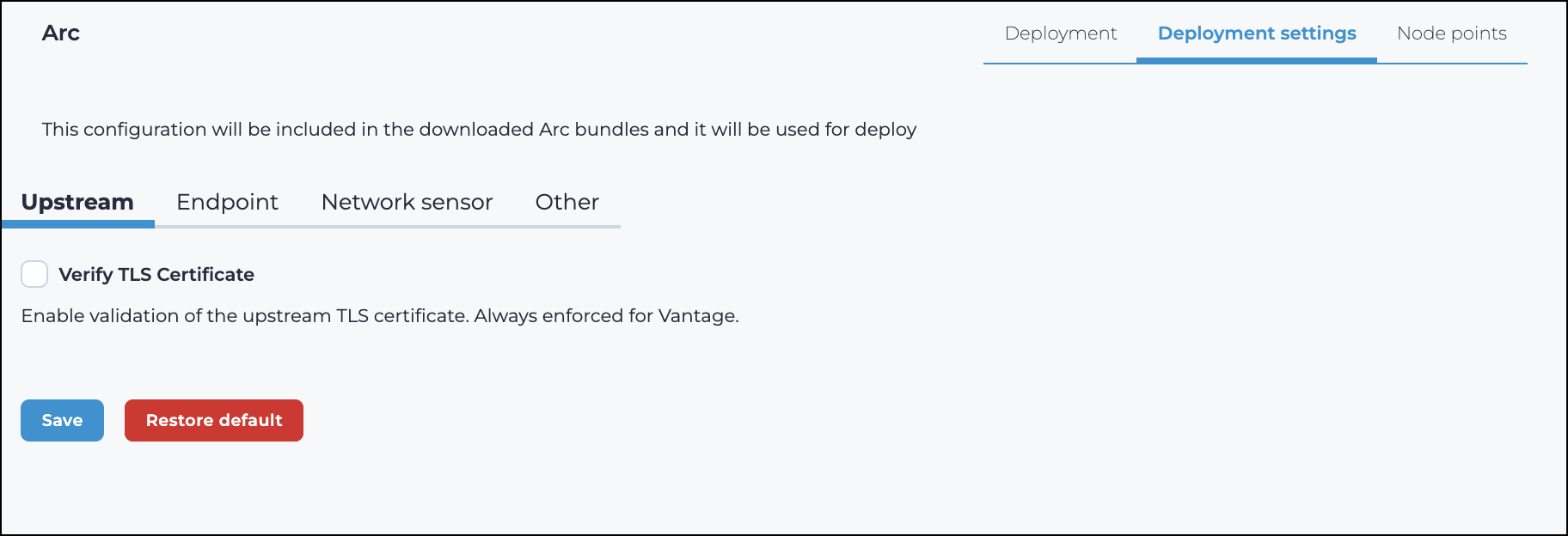Open the Node points tab
Viewport: 1568px width, 536px height.
pyautogui.click(x=1451, y=33)
